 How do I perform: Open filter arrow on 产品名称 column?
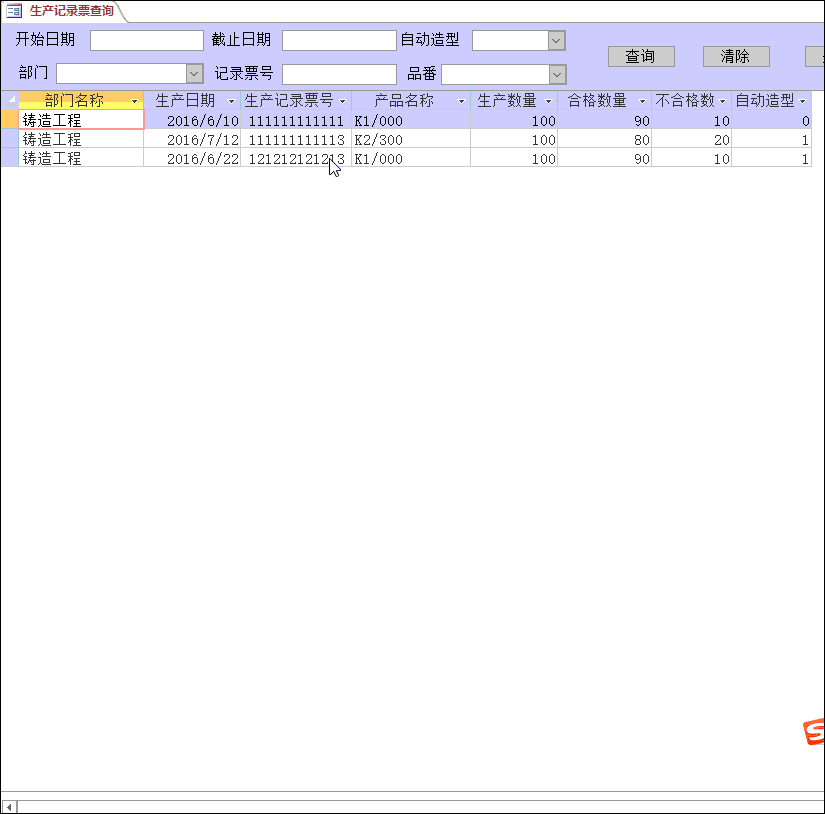pos(461,101)
